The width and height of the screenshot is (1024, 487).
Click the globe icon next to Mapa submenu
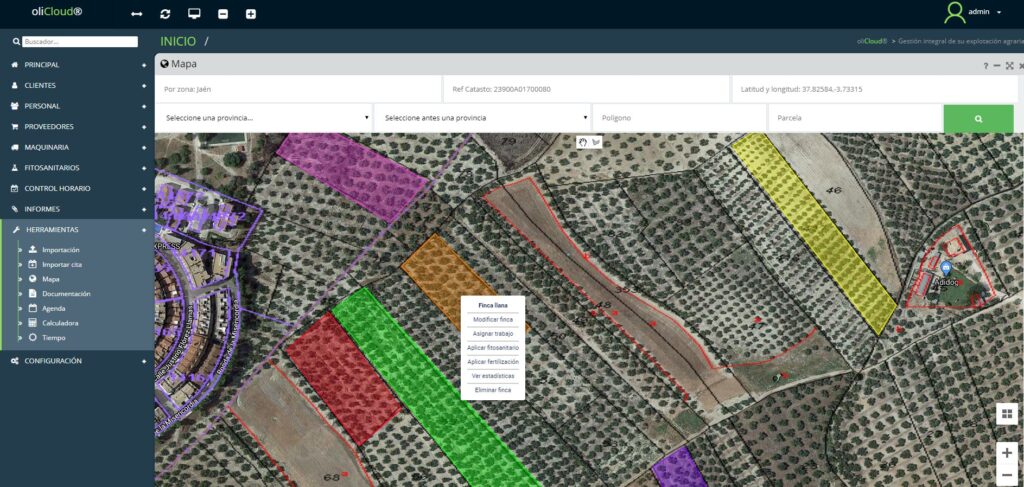(33, 279)
